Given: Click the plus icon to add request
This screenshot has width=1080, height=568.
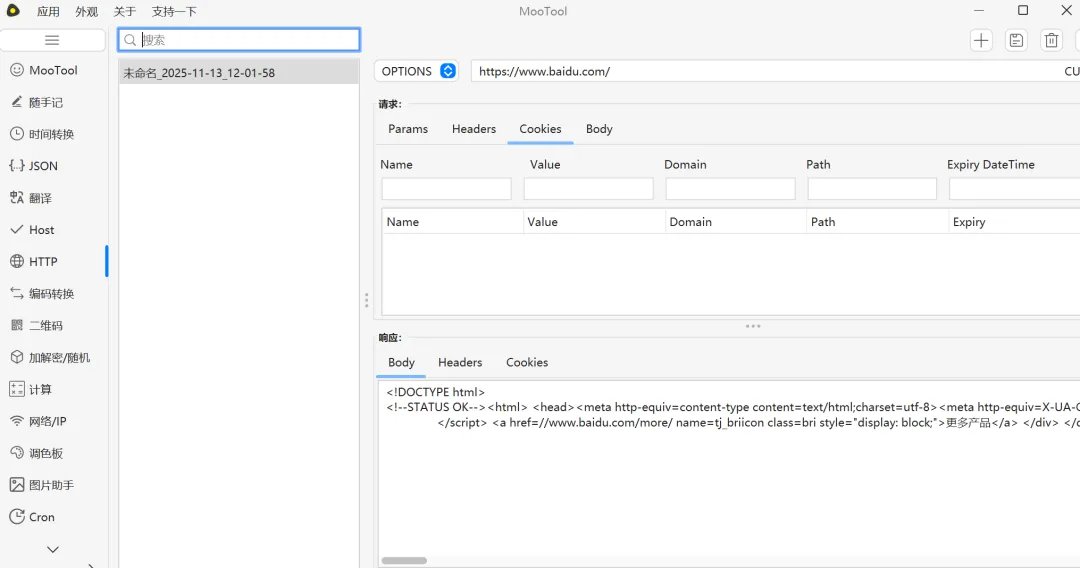Looking at the screenshot, I should 981,41.
